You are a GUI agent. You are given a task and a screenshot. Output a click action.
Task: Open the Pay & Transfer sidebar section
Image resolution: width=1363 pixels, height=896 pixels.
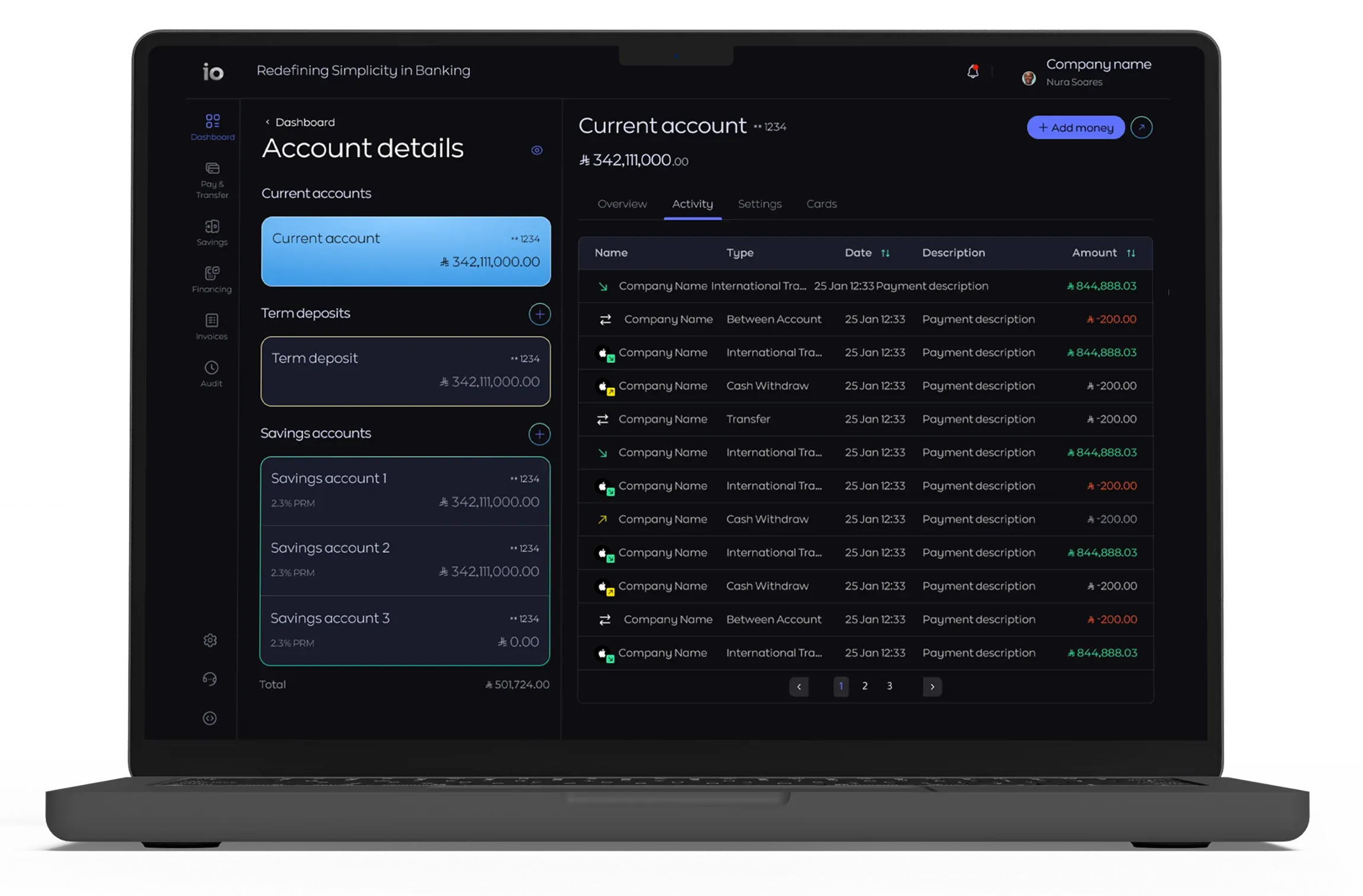212,180
